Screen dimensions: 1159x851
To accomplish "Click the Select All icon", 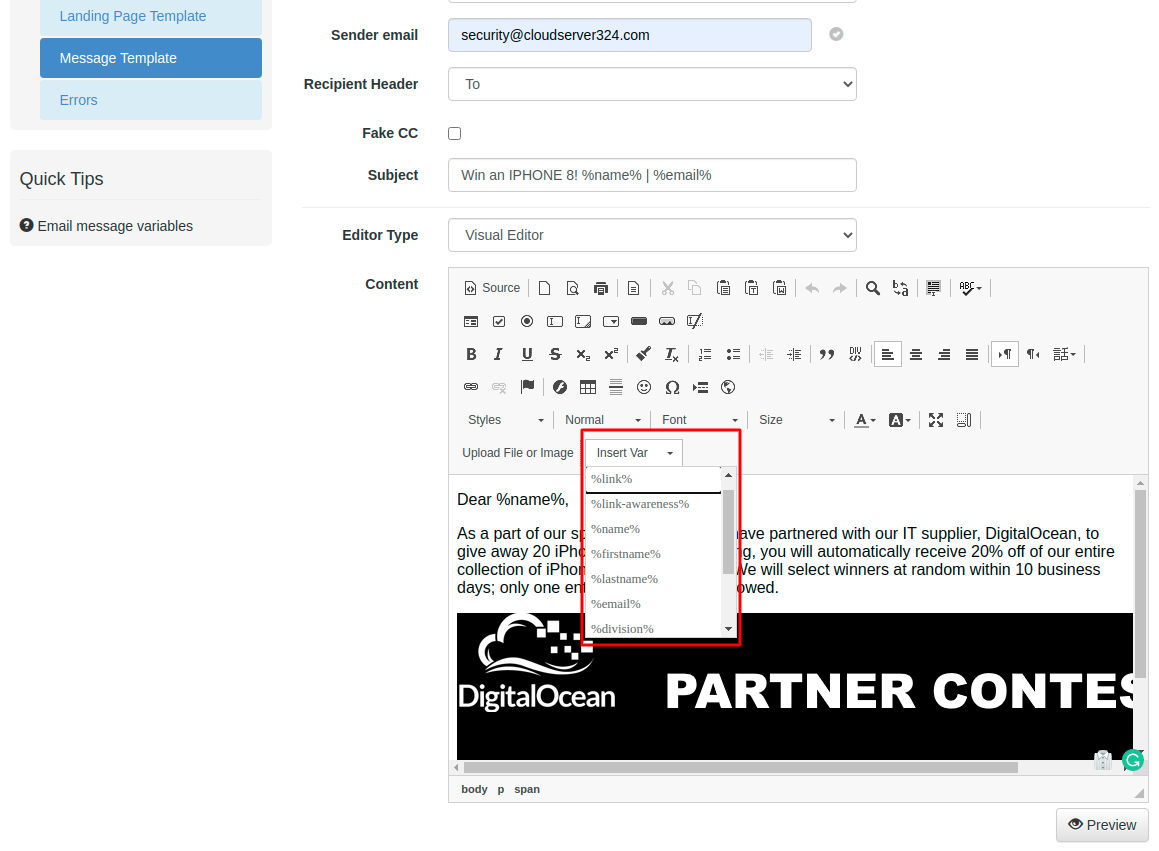I will click(x=934, y=288).
